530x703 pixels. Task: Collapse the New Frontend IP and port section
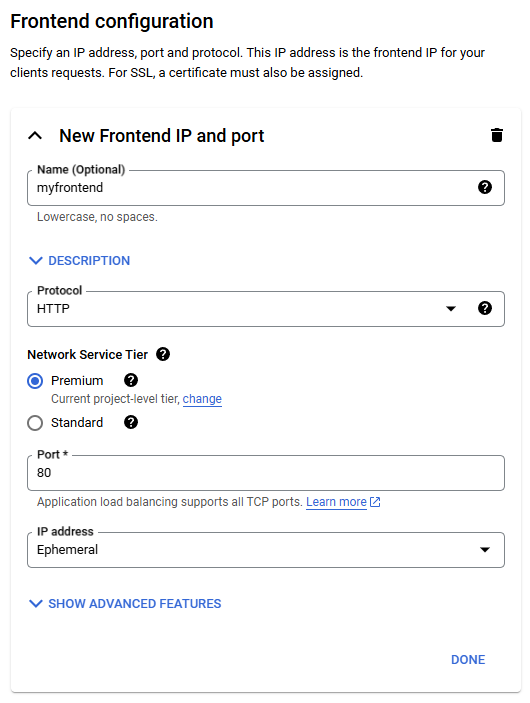click(x=35, y=135)
